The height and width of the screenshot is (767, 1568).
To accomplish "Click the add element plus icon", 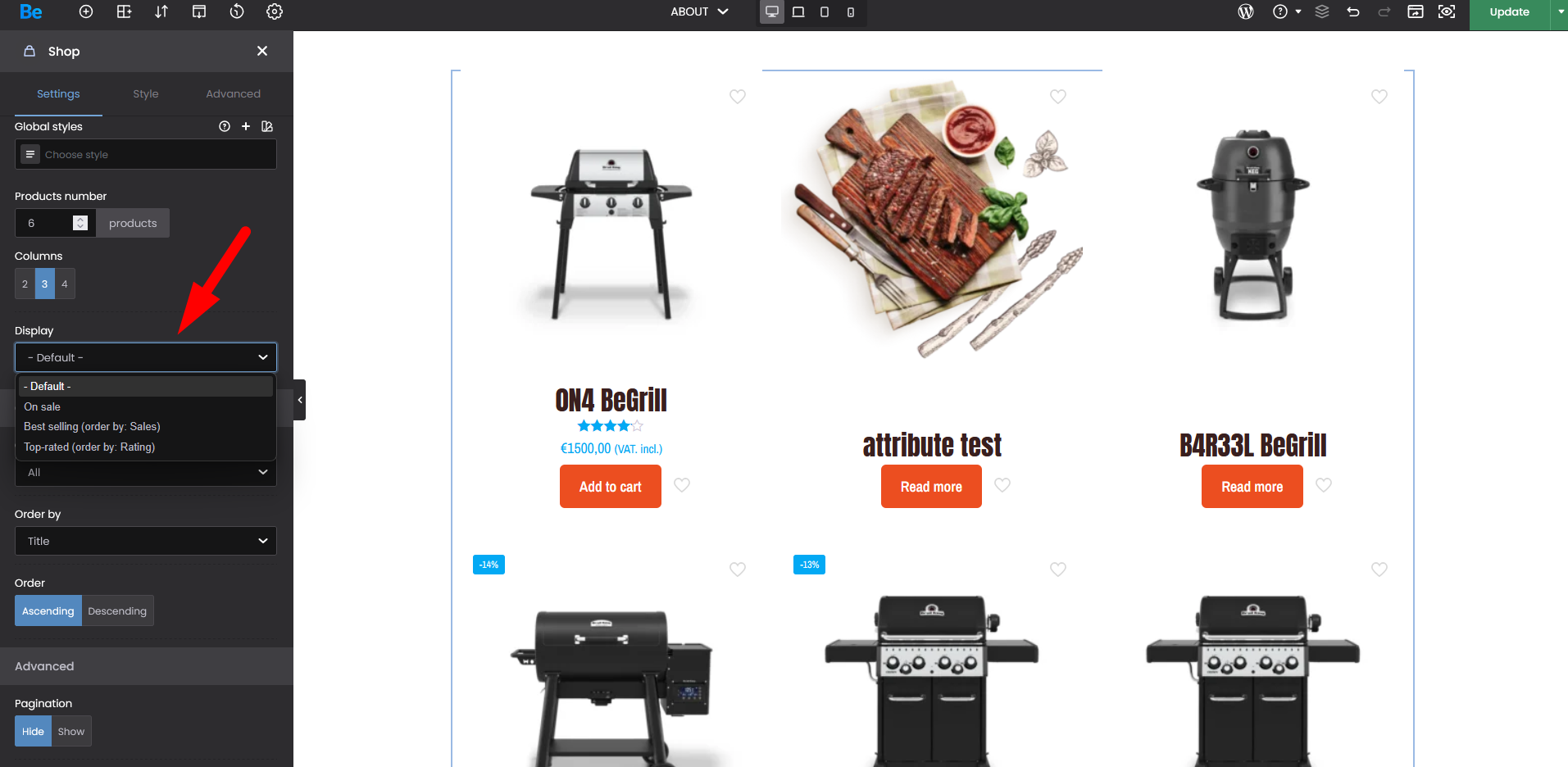I will (x=86, y=11).
